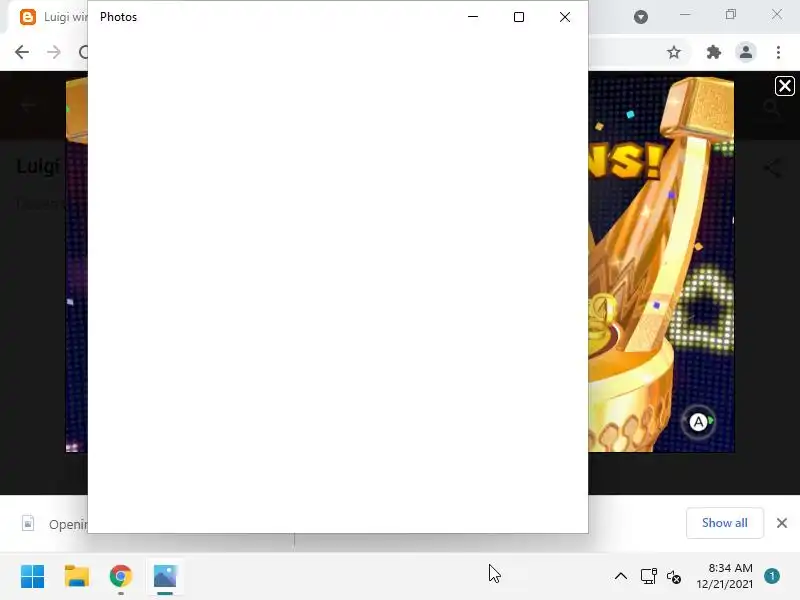Screen dimensions: 800x600
Task: Go forward in the Chrome browser
Action: [x=54, y=52]
